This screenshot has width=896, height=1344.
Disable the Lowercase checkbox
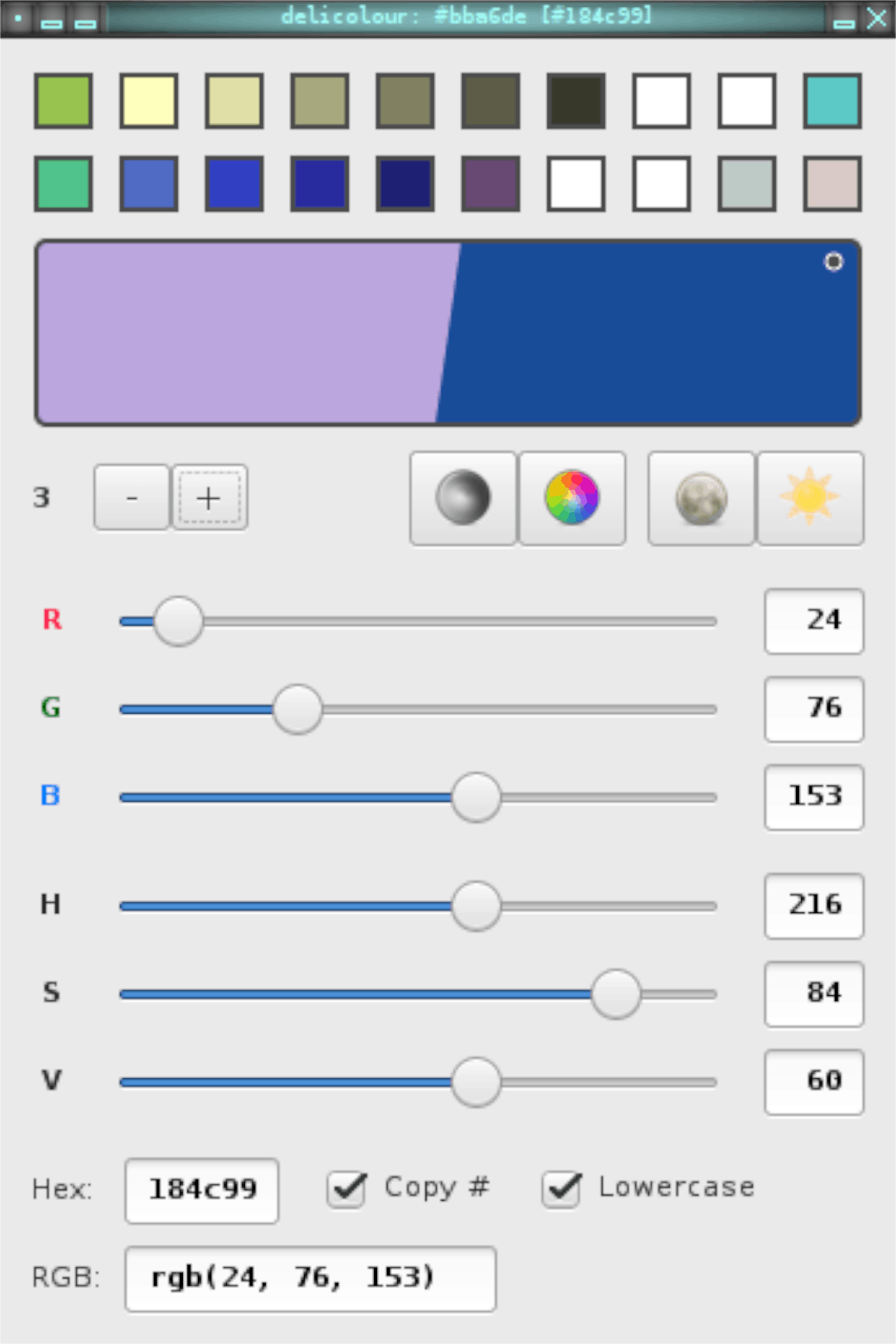[x=561, y=1188]
